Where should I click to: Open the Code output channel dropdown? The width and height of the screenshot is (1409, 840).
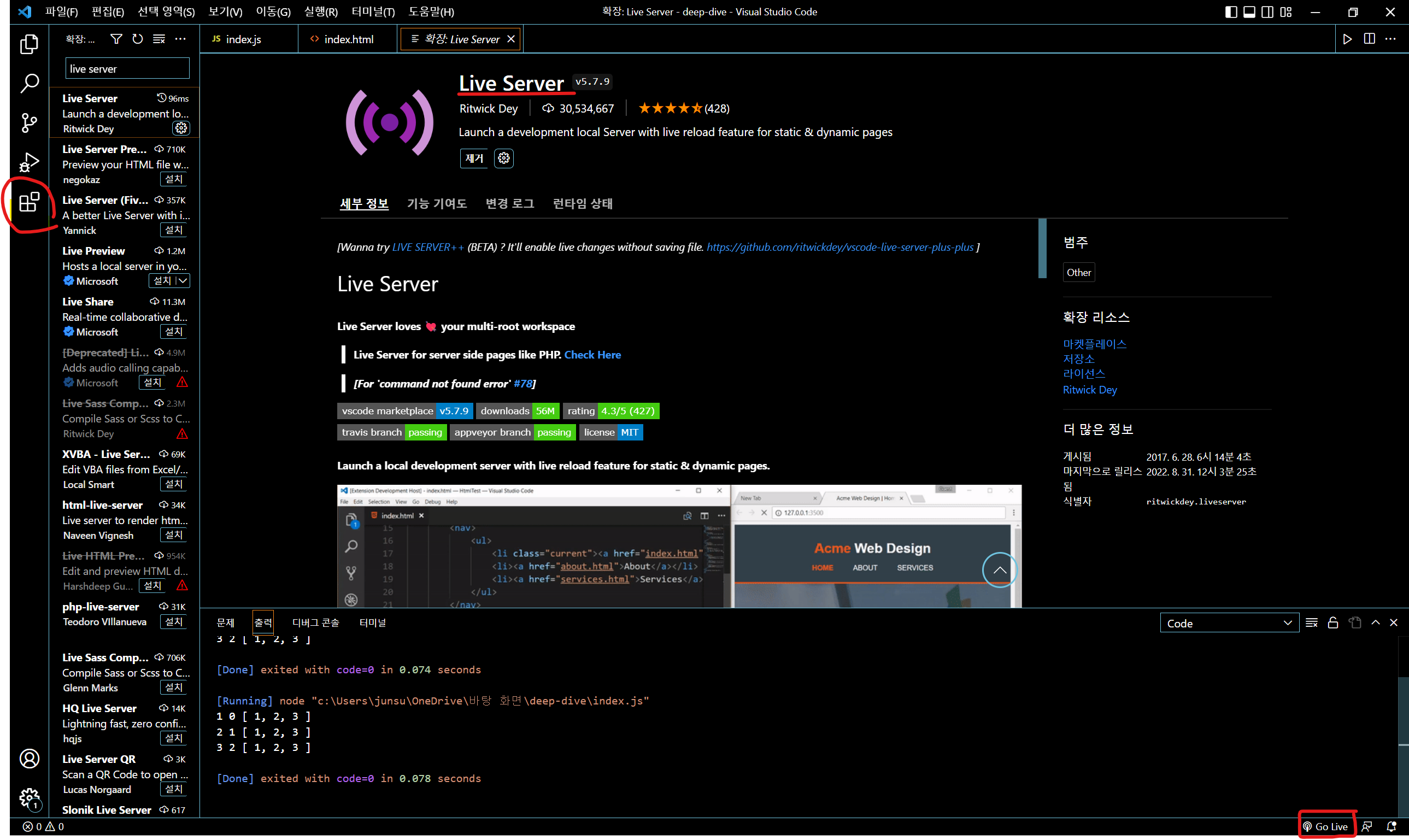pyautogui.click(x=1229, y=622)
